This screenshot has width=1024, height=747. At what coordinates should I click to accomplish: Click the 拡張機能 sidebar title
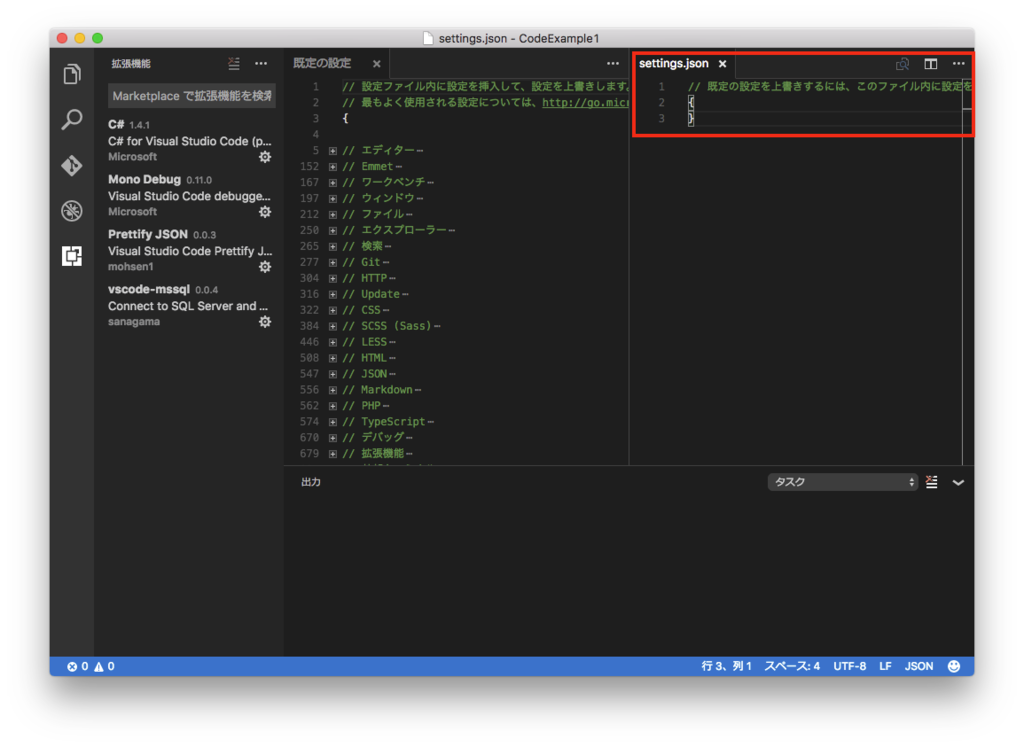tap(131, 63)
